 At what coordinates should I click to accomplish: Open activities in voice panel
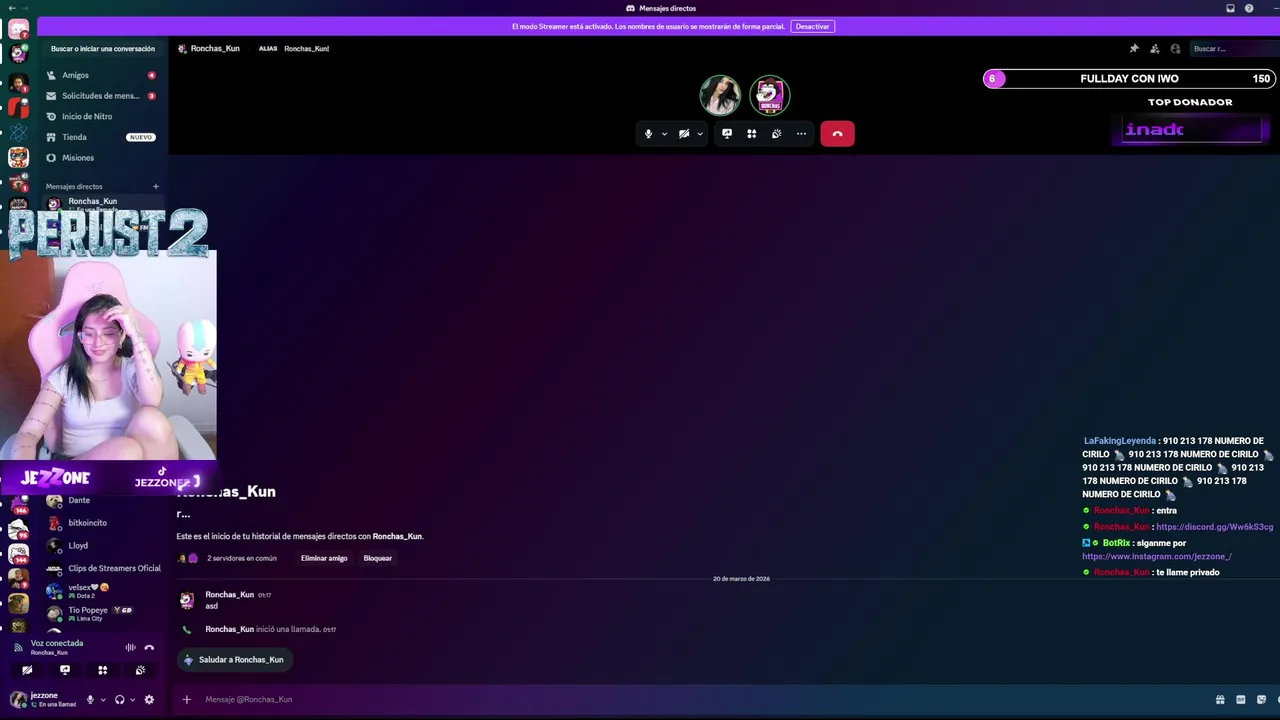tap(102, 670)
